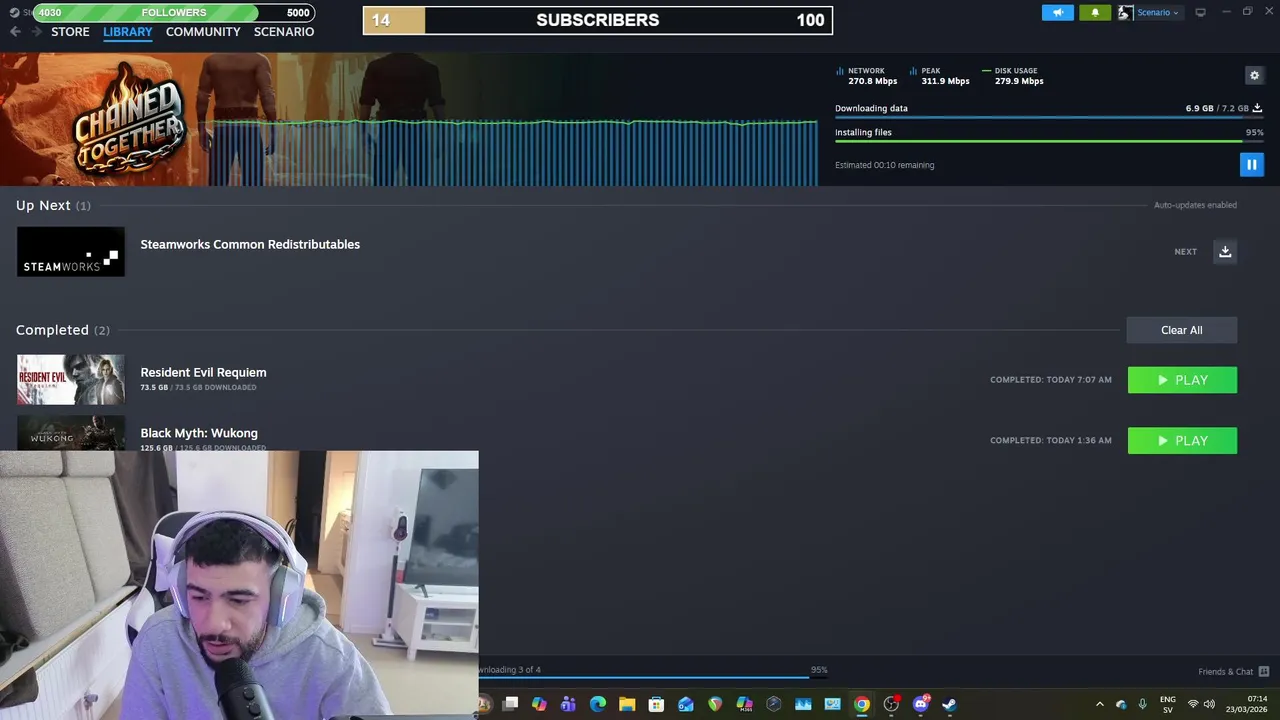The height and width of the screenshot is (720, 1280).
Task: Switch to Big Picture mode icon
Action: (x=1200, y=12)
